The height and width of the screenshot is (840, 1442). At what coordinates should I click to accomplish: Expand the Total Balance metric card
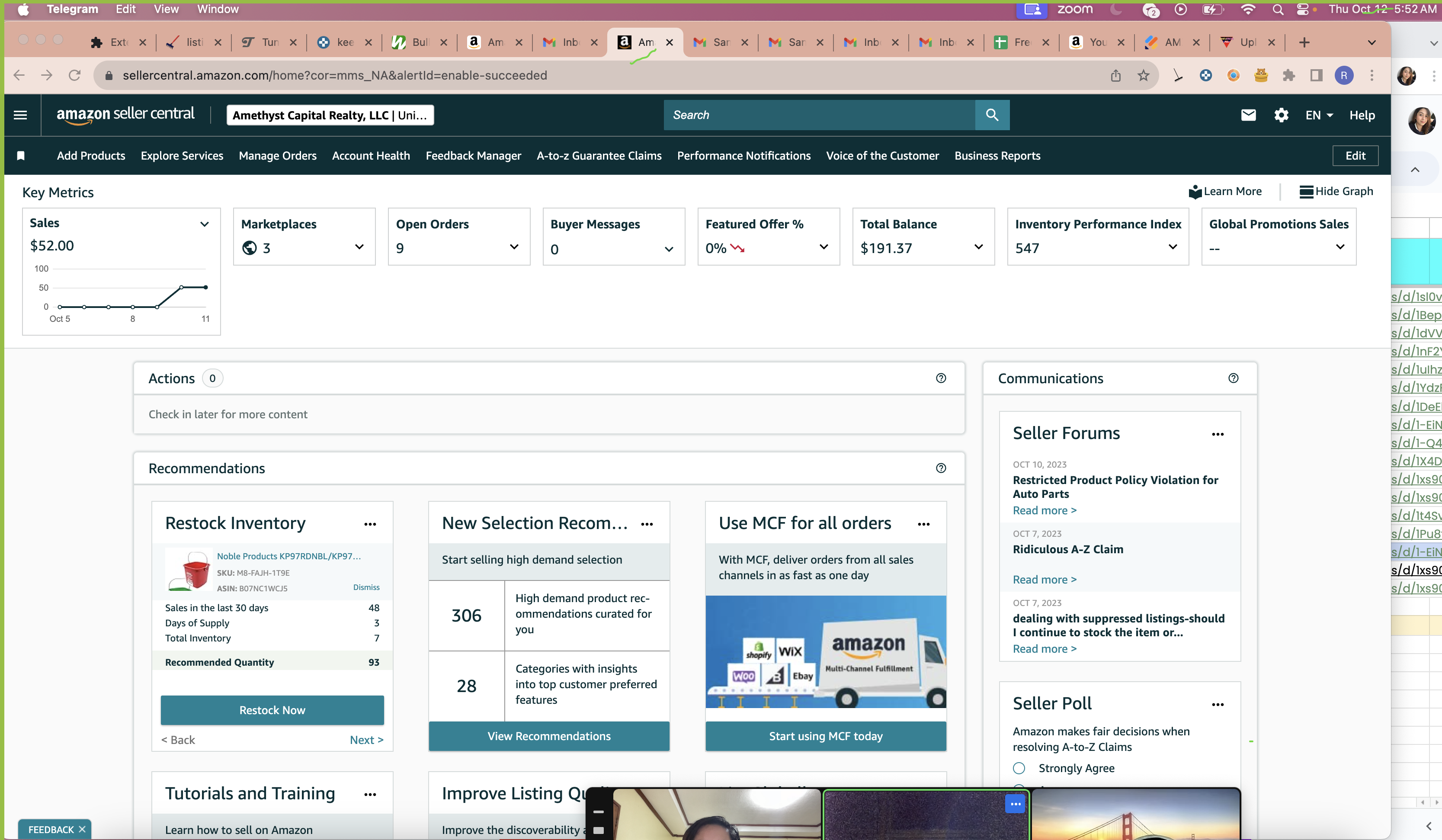(x=978, y=247)
